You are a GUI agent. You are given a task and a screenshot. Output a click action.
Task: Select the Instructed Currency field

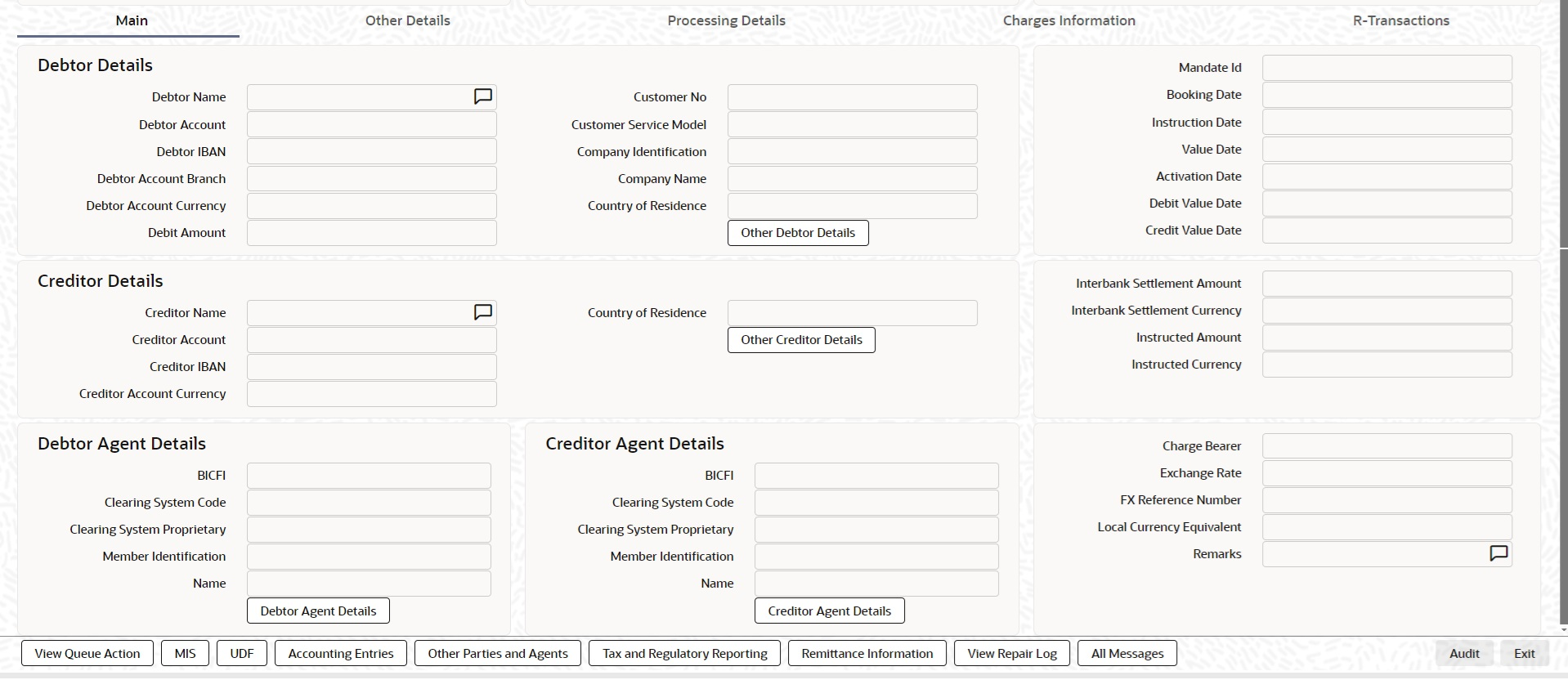click(x=1387, y=365)
